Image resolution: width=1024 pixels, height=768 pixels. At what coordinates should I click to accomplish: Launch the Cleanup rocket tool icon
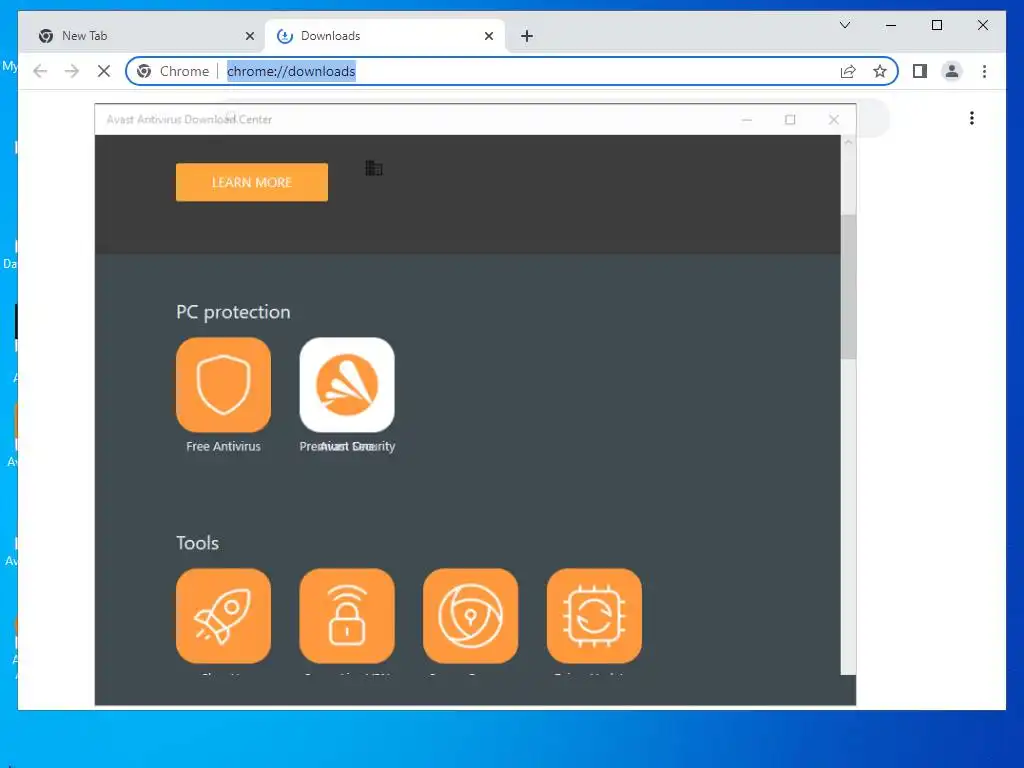click(x=223, y=616)
